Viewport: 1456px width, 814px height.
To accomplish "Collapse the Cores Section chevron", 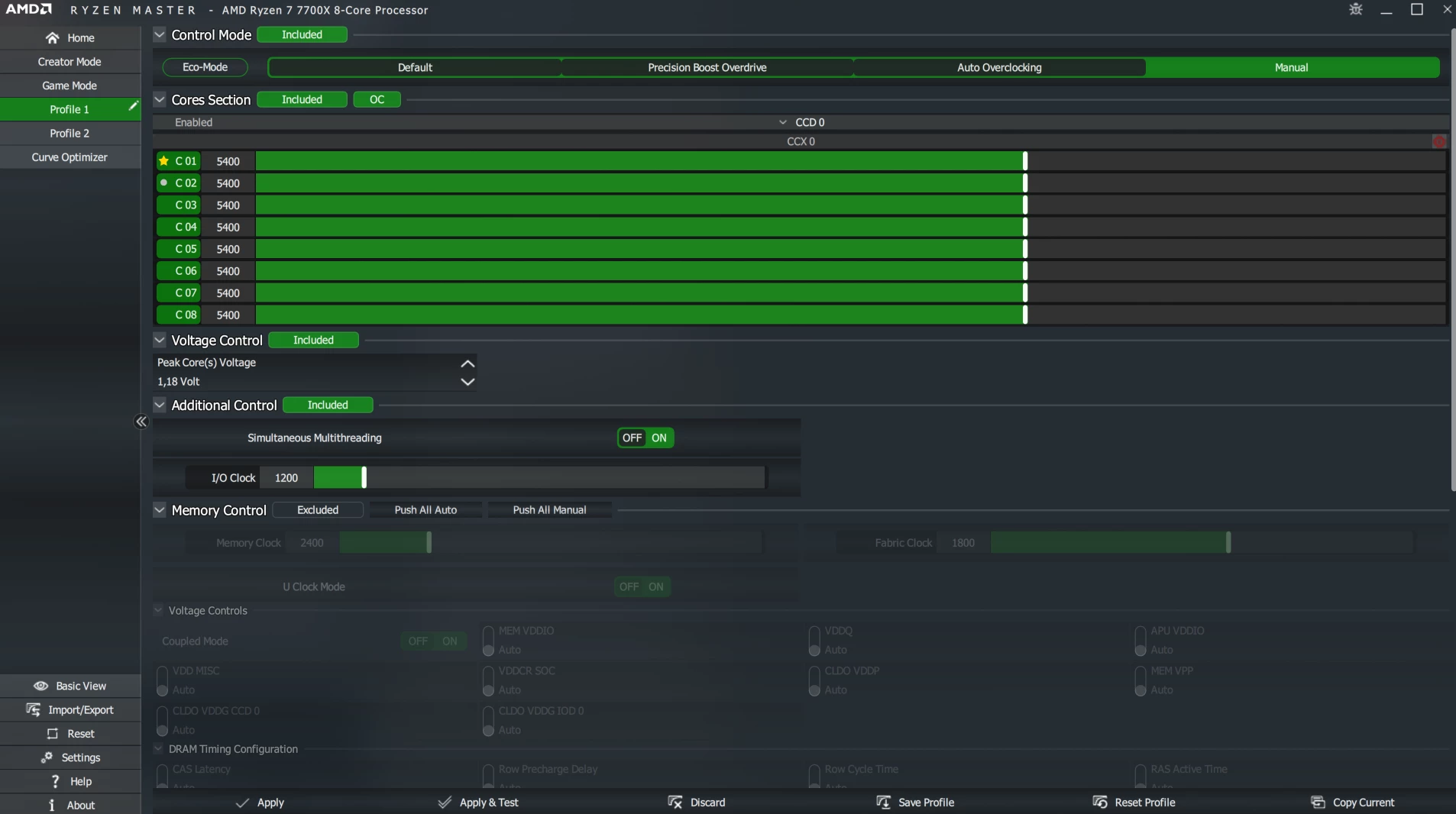I will pos(160,99).
